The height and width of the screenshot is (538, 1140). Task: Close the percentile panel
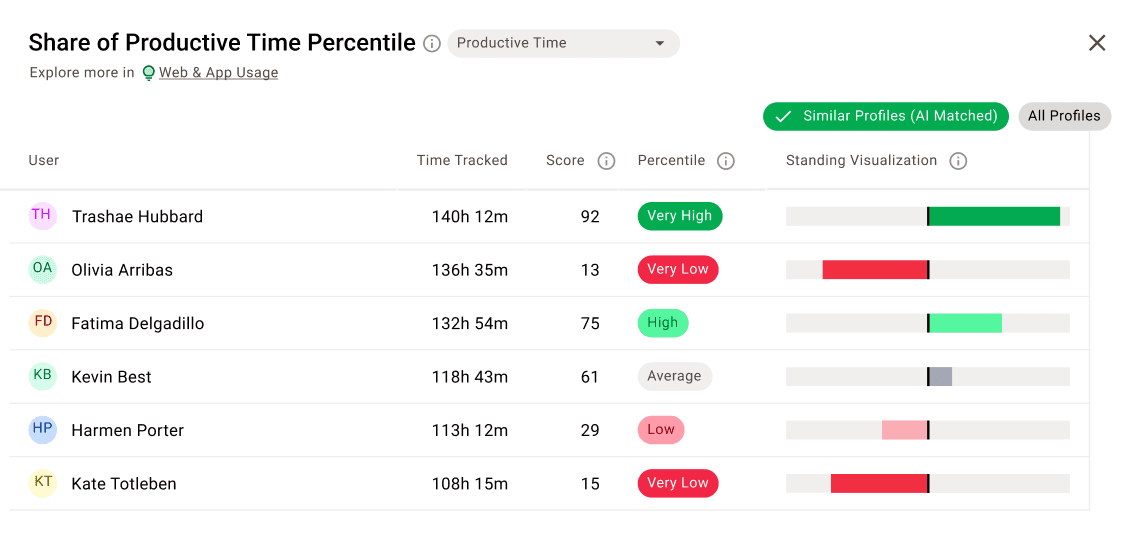[1097, 43]
